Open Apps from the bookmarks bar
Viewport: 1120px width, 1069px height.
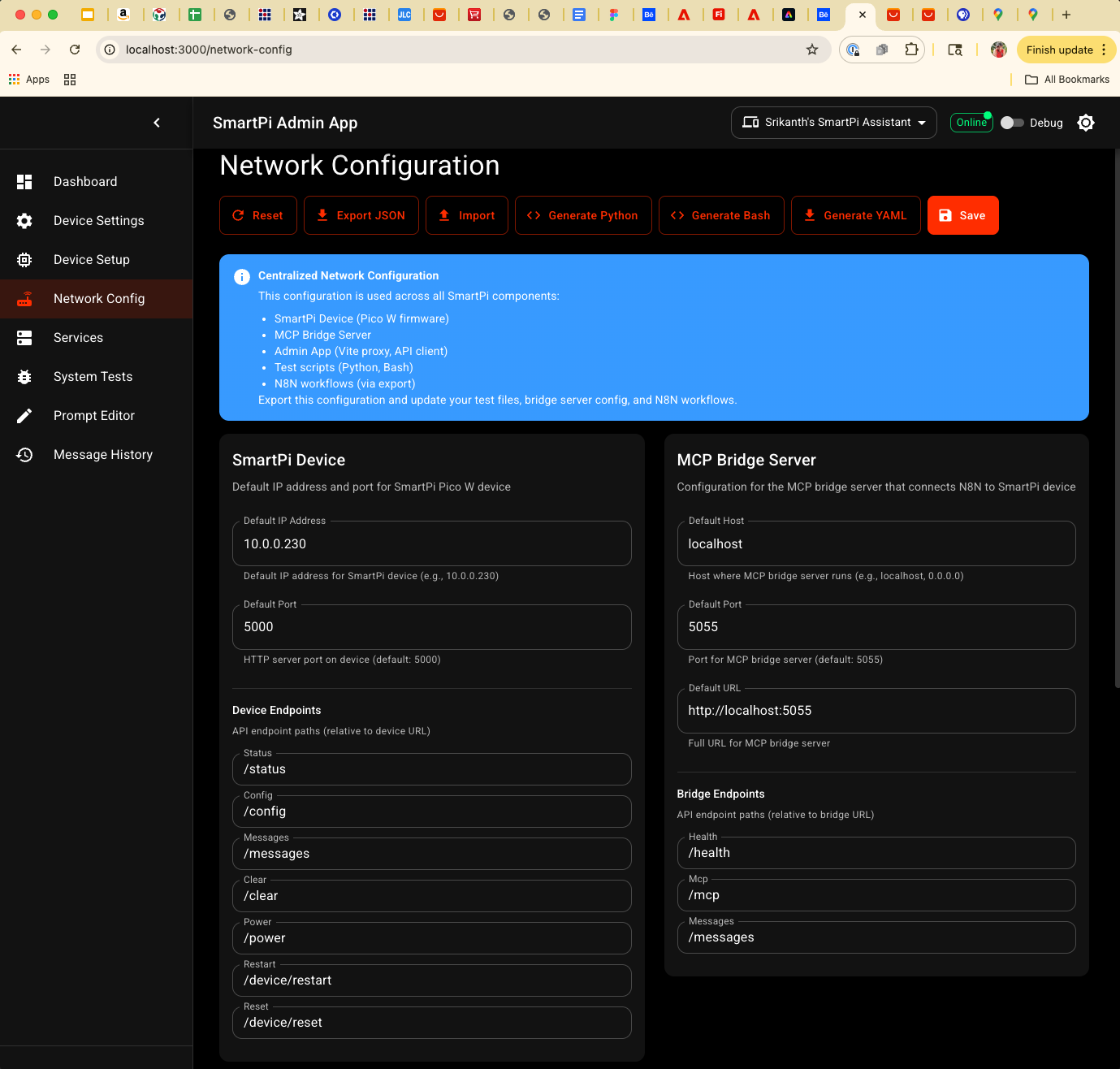point(28,79)
